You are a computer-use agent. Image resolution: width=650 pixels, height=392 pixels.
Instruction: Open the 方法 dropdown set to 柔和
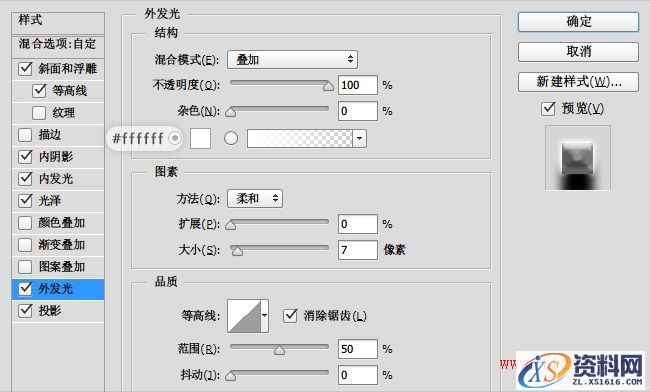pos(255,198)
